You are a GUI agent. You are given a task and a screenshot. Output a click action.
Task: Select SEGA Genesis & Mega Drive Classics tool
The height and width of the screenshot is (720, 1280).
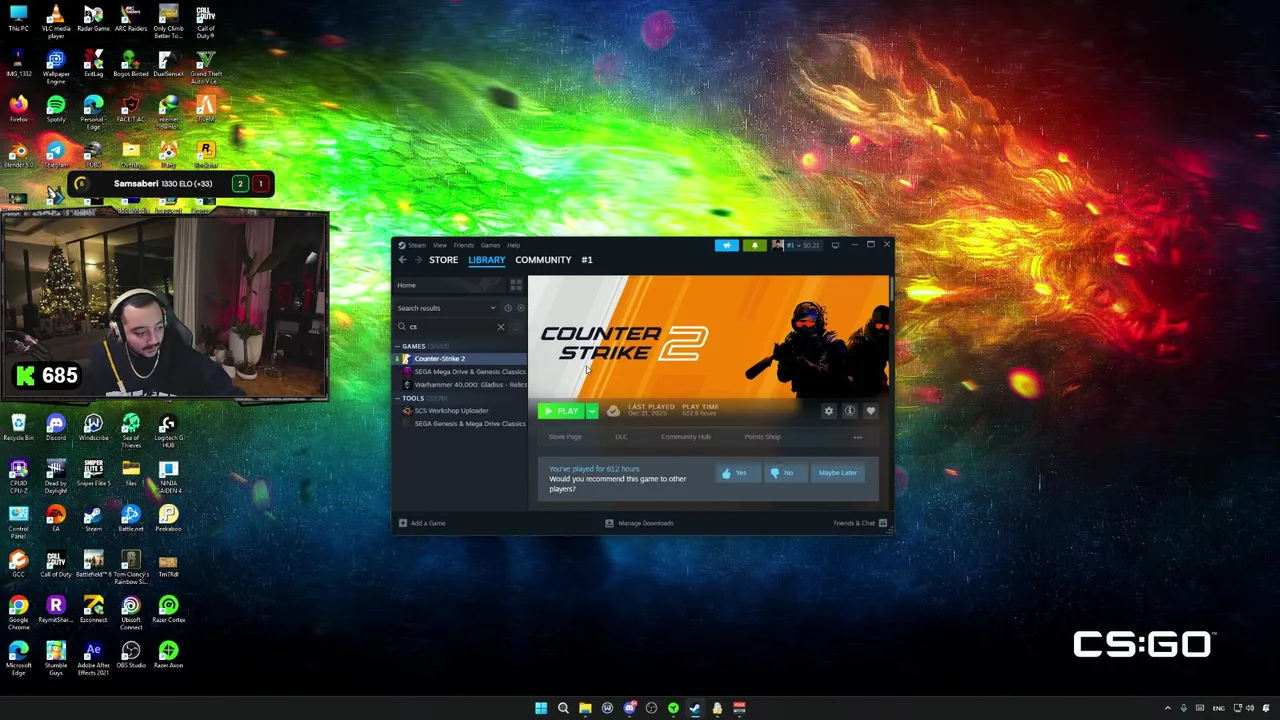(x=461, y=424)
